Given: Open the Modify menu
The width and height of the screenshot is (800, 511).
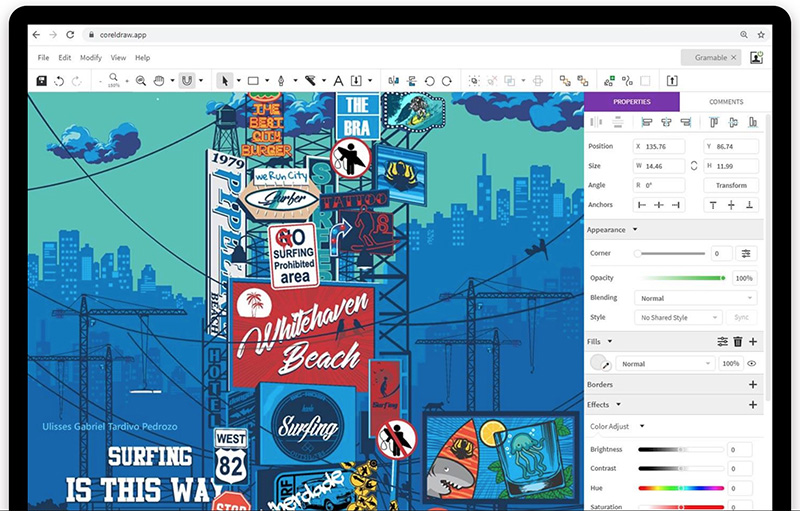Looking at the screenshot, I should [91, 58].
